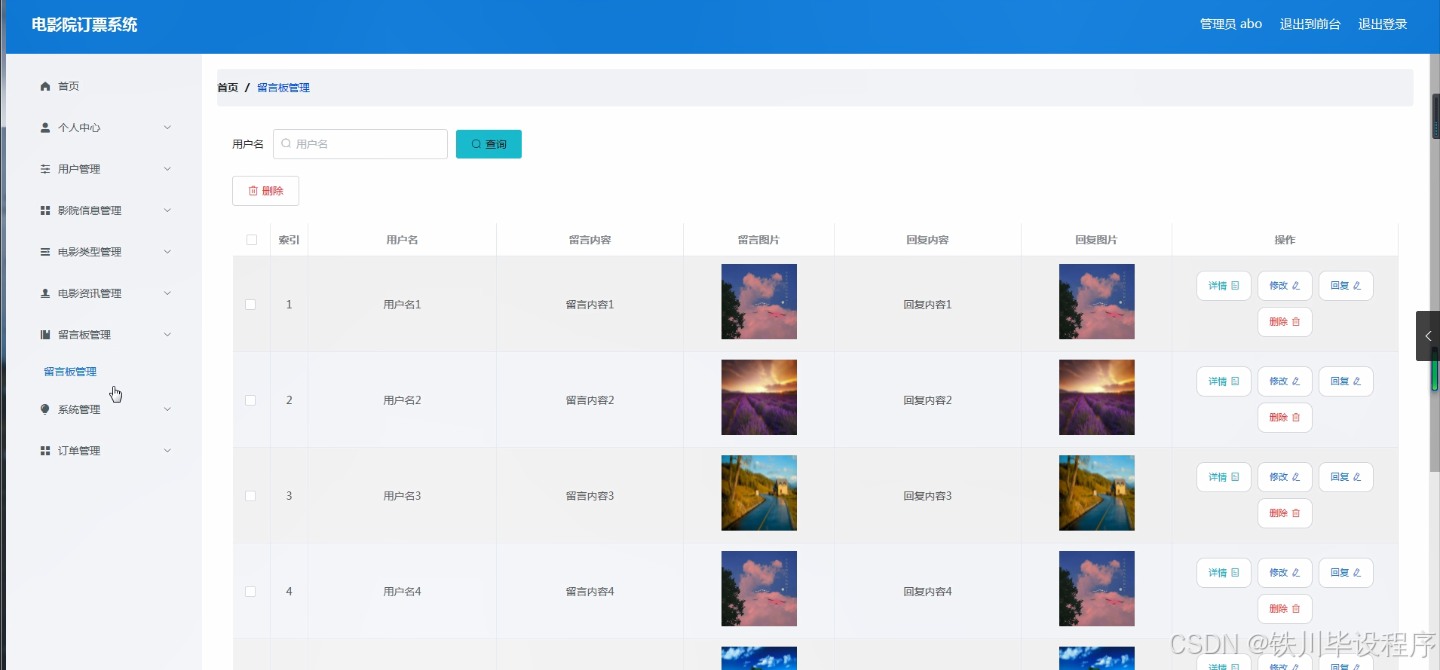Click the person icon for 个人中心

(45, 128)
